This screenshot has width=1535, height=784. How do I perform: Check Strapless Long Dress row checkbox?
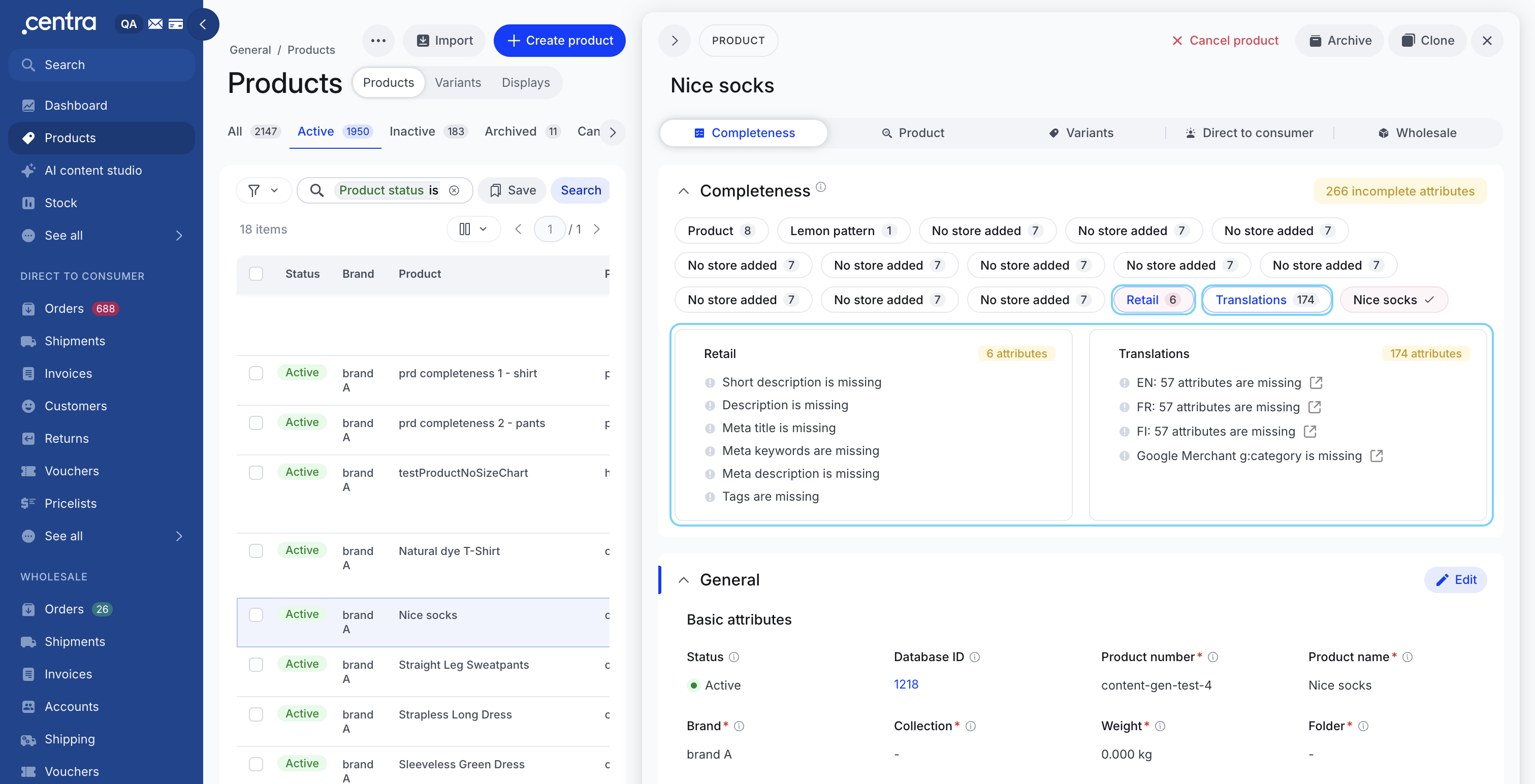click(x=255, y=714)
